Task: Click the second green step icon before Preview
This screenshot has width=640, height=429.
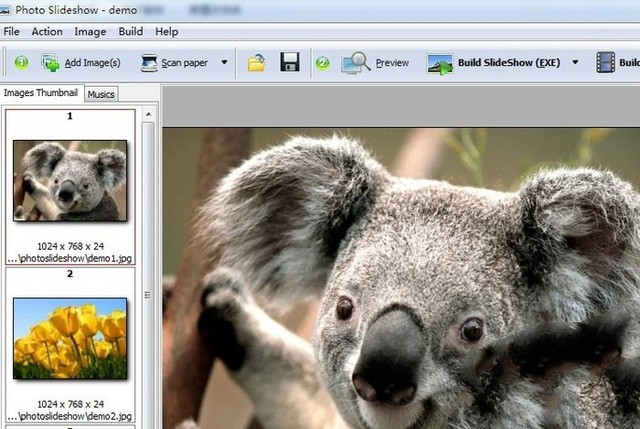Action: point(322,63)
